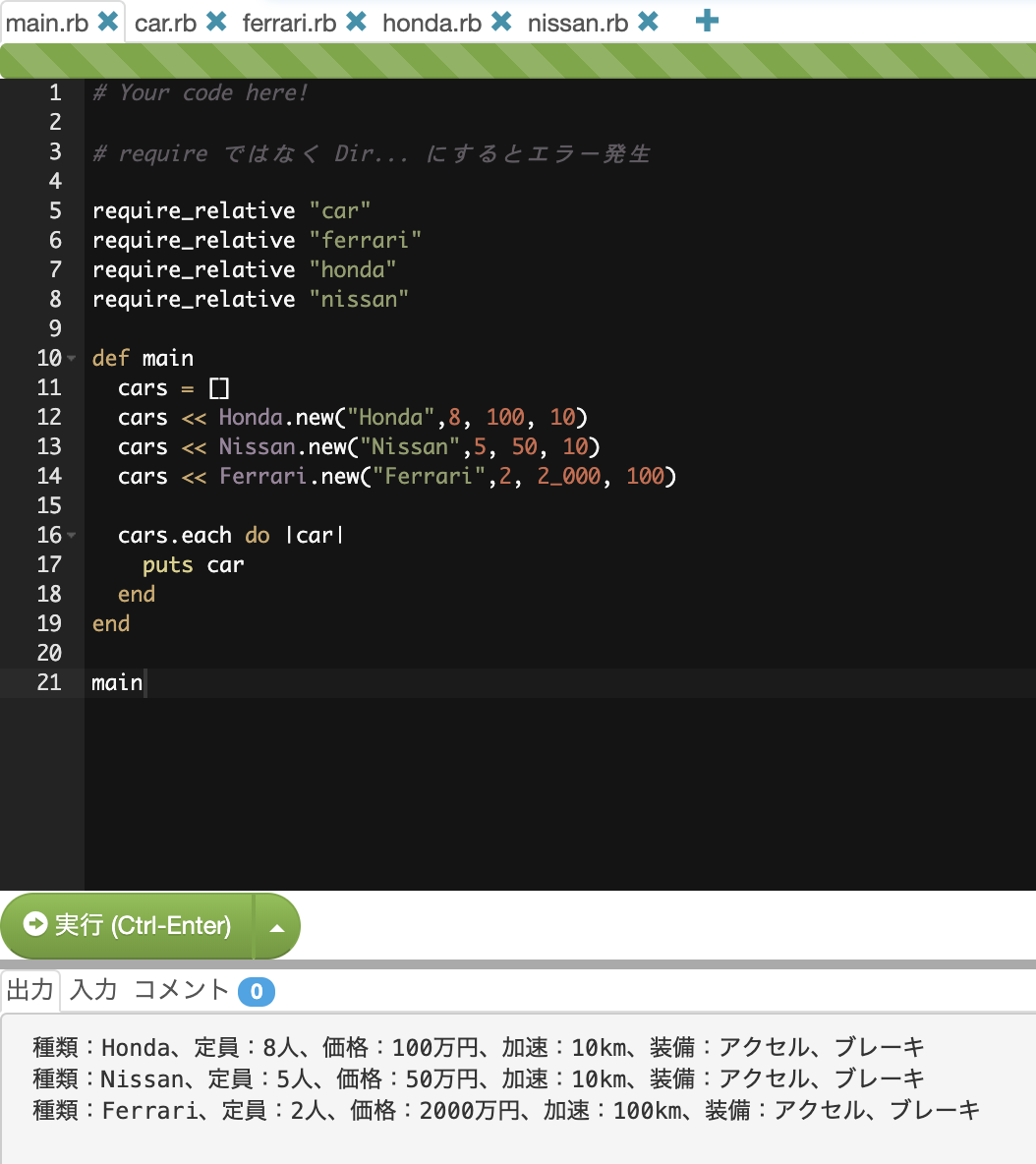Open the ferrari.rb tab
Viewport: 1036px width, 1164px height.
point(289,23)
